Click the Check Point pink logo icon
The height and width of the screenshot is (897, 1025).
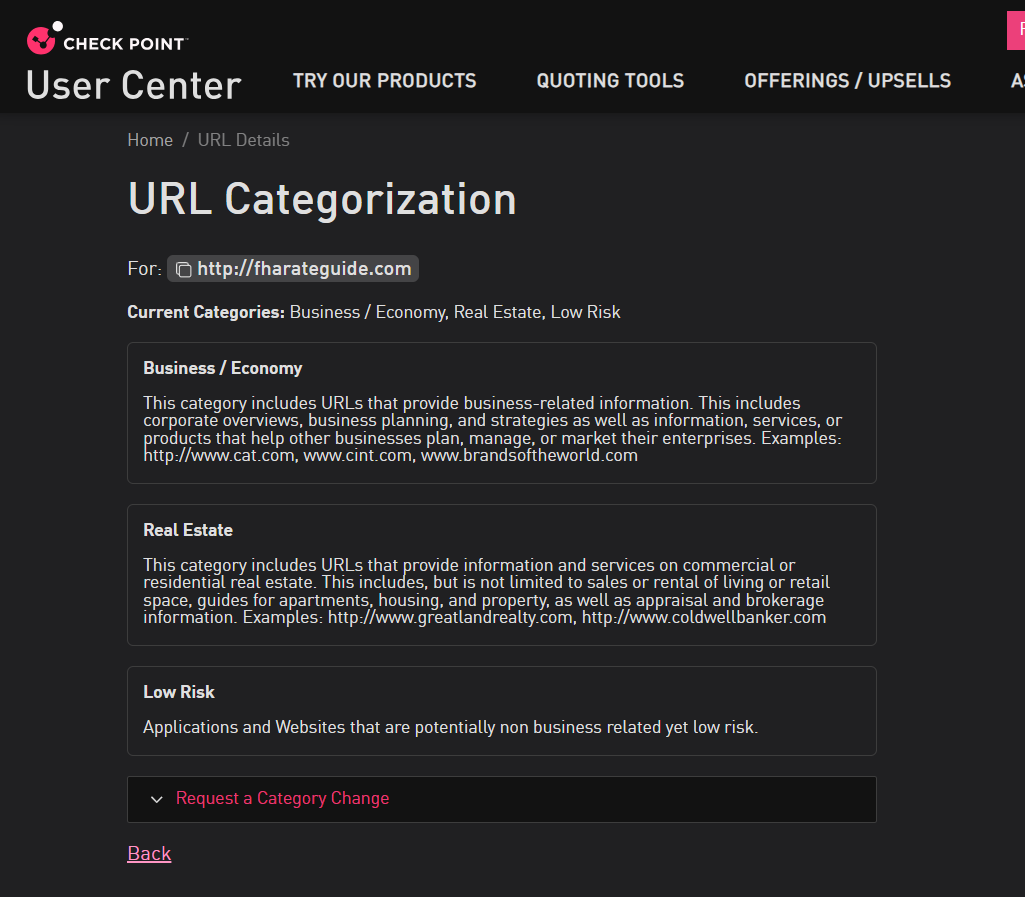click(43, 38)
